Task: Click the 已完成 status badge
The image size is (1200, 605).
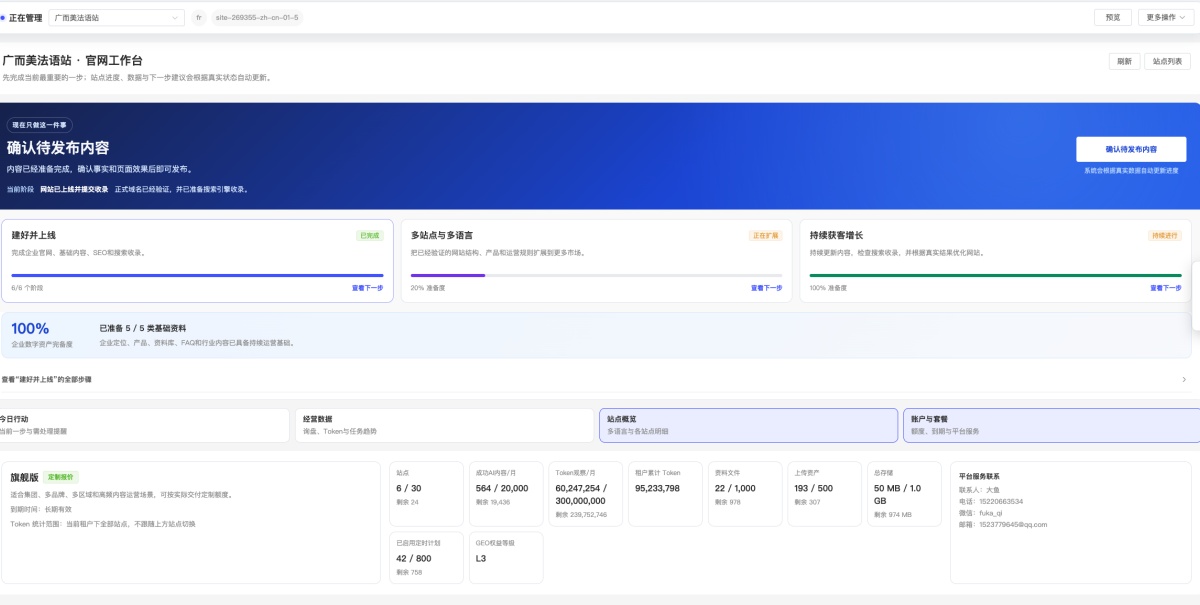Action: click(370, 236)
